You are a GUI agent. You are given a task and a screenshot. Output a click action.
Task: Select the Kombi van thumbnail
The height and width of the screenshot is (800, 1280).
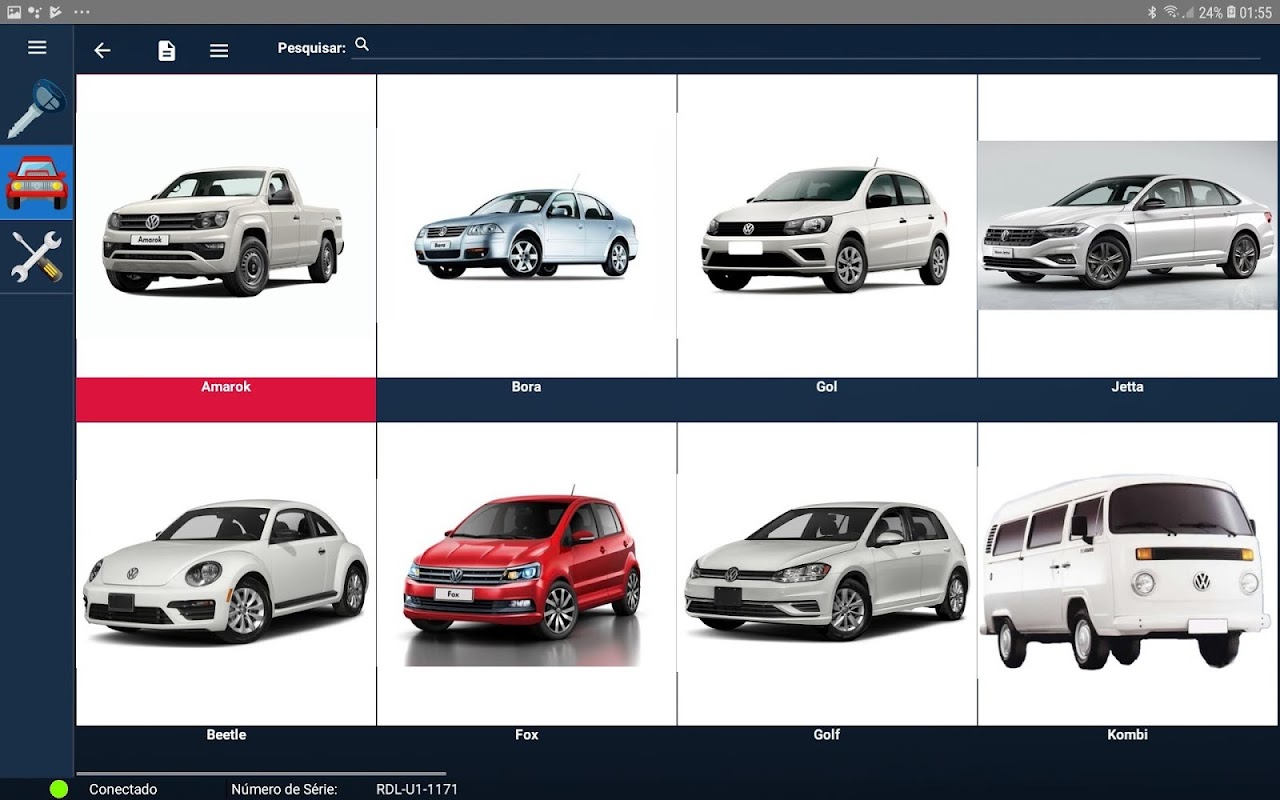click(1128, 574)
